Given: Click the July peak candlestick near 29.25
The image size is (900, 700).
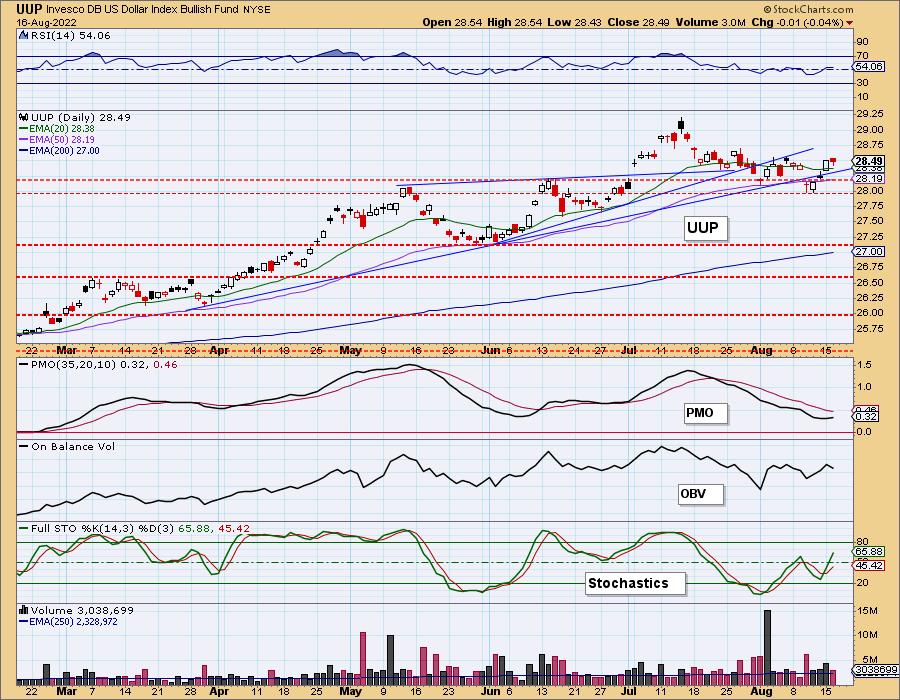Looking at the screenshot, I should tap(681, 125).
